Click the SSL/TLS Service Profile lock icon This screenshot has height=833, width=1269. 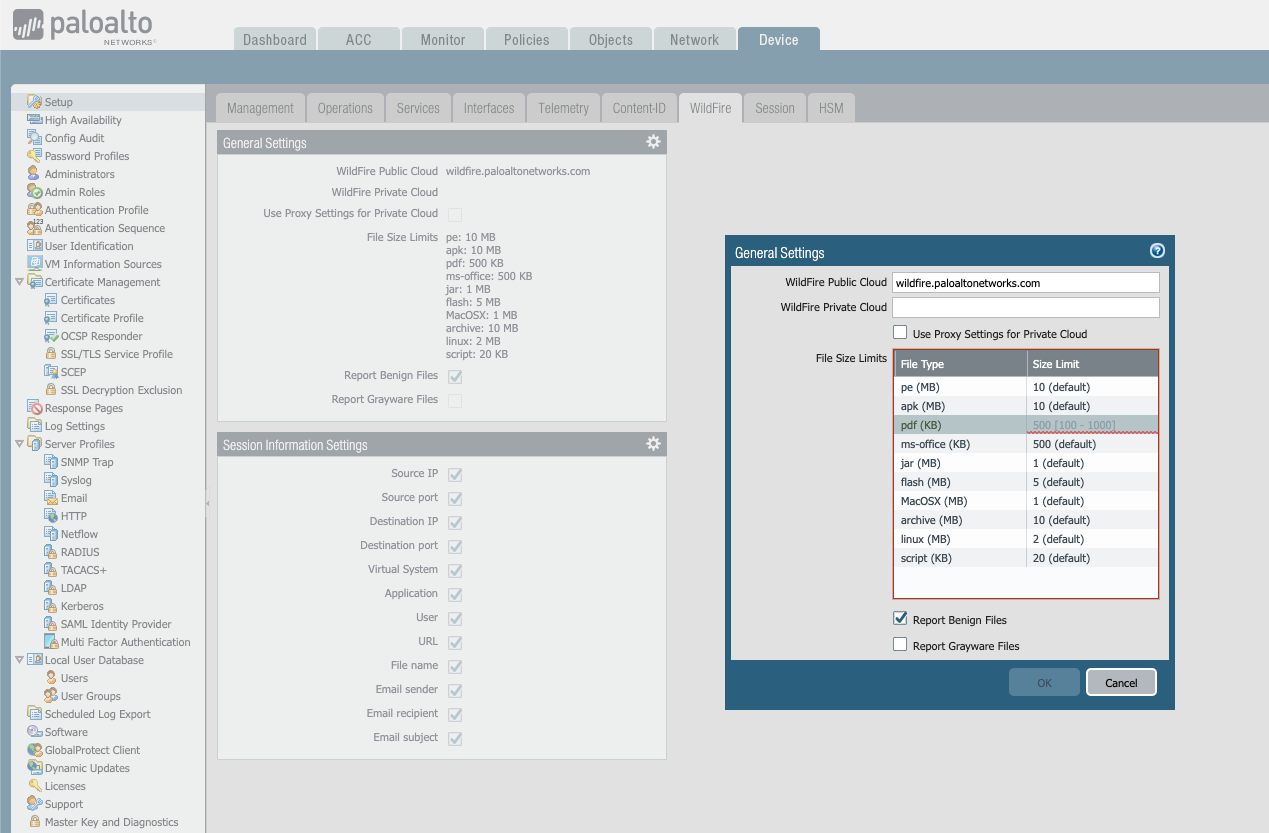[x=51, y=354]
